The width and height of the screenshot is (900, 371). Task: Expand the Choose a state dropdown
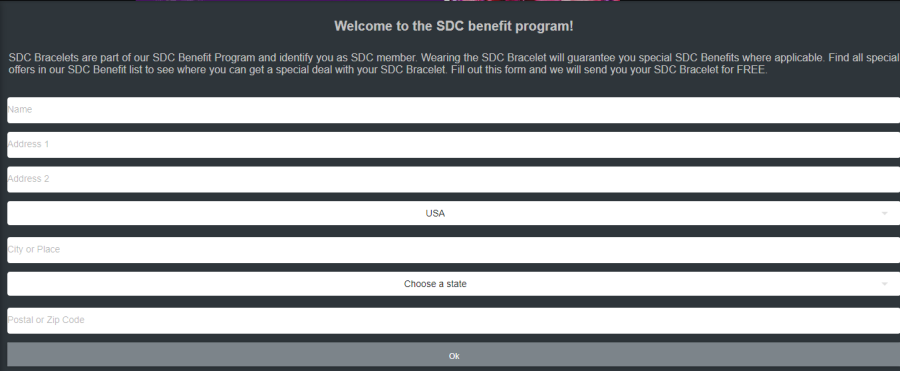click(453, 284)
